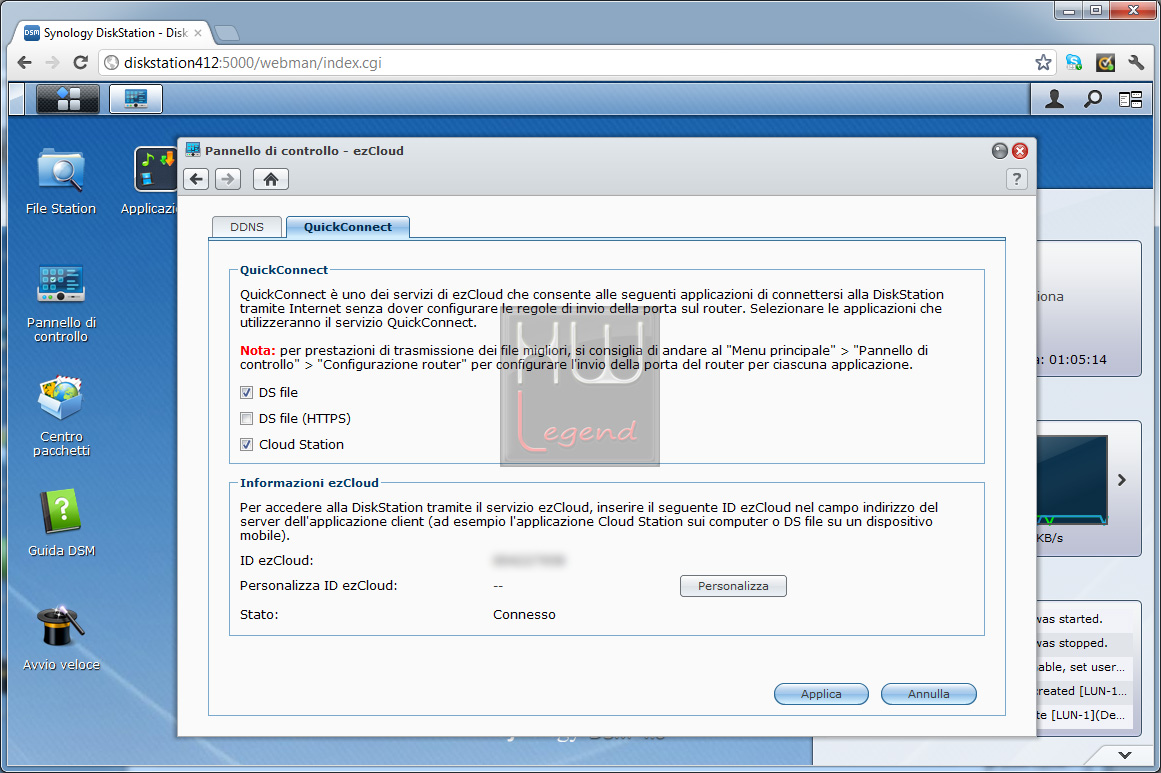Click the orange checkmark extension icon
Image resolution: width=1161 pixels, height=773 pixels.
coord(1105,63)
